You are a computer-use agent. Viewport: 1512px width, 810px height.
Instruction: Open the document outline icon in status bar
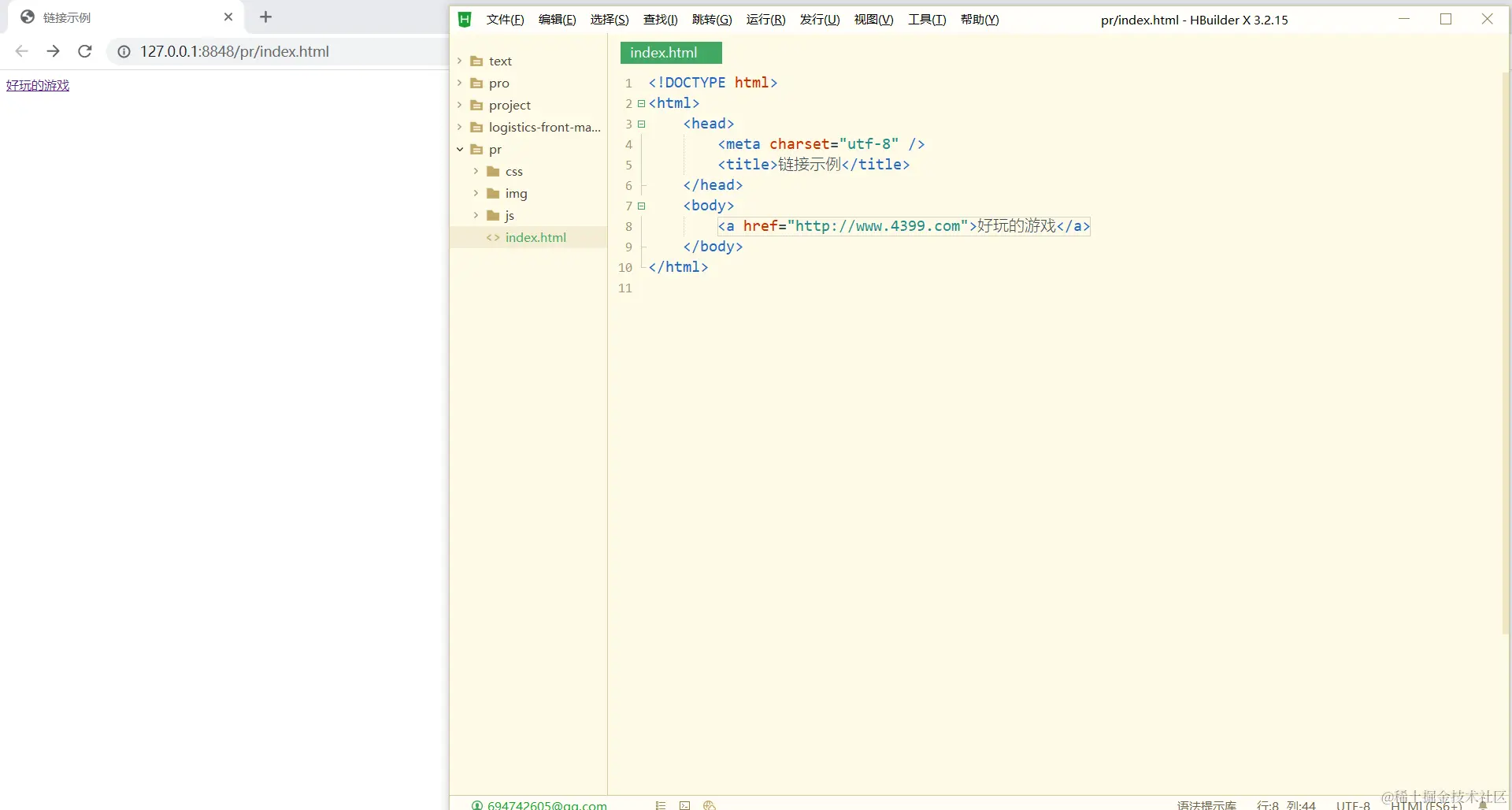(x=661, y=804)
